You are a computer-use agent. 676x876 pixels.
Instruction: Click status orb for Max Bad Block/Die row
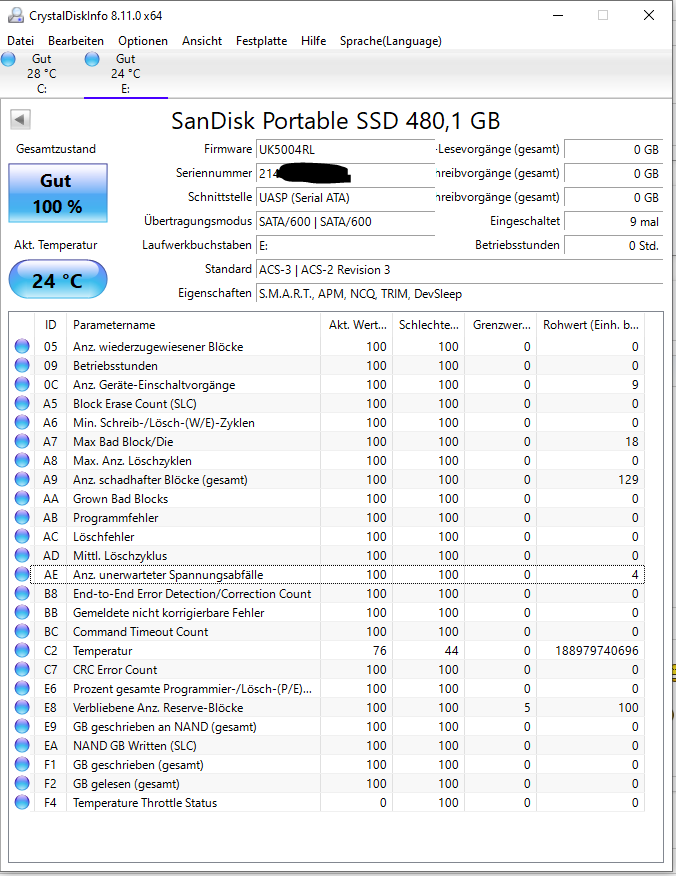coord(22,441)
